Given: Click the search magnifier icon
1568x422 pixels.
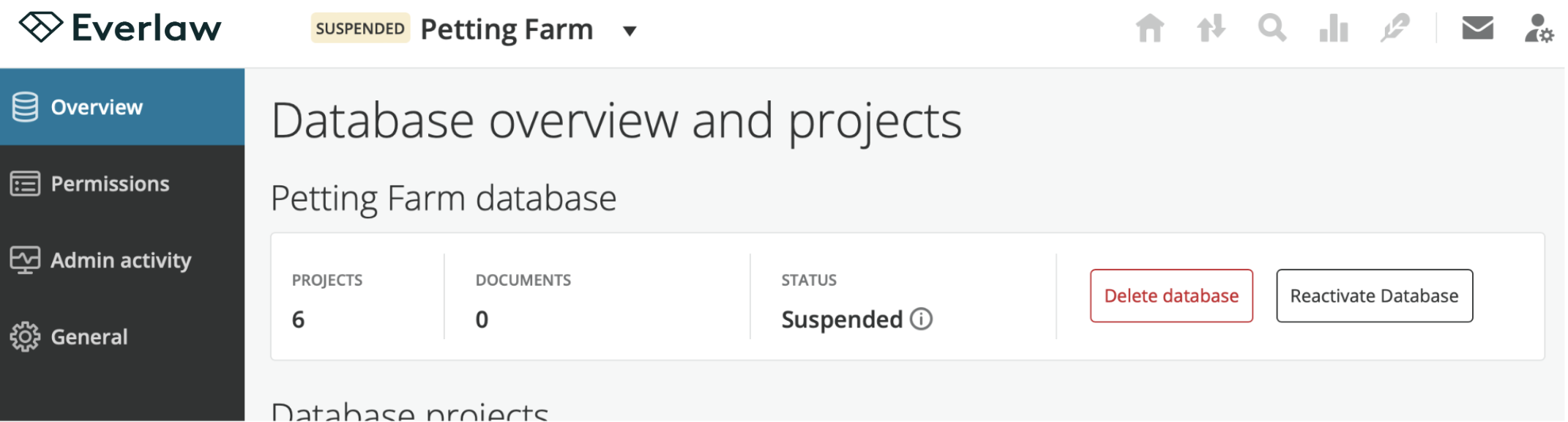Looking at the screenshot, I should (1272, 29).
